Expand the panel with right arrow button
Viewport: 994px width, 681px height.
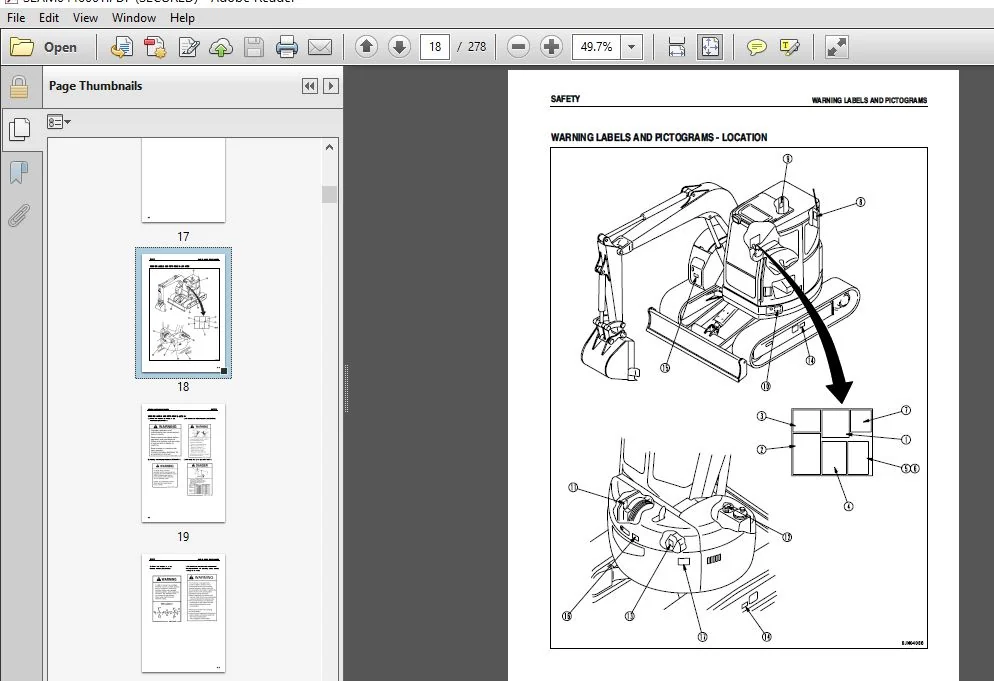coord(330,86)
